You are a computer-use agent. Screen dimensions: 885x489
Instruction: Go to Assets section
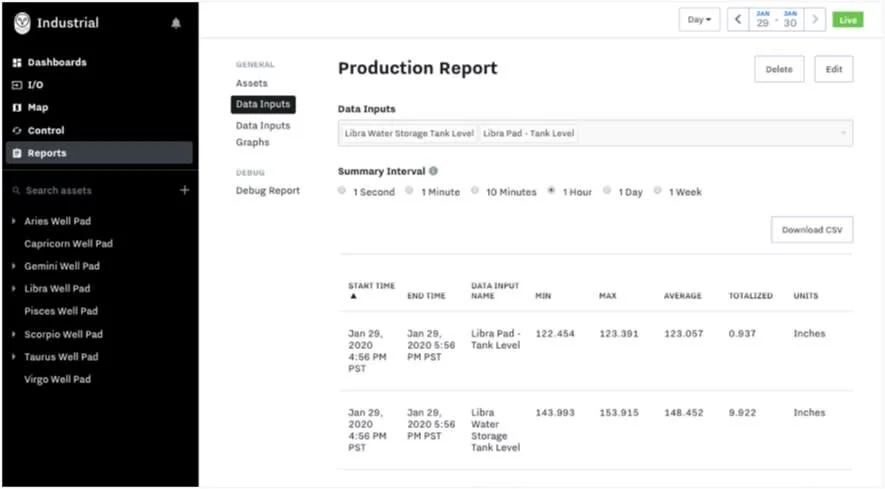(x=252, y=83)
